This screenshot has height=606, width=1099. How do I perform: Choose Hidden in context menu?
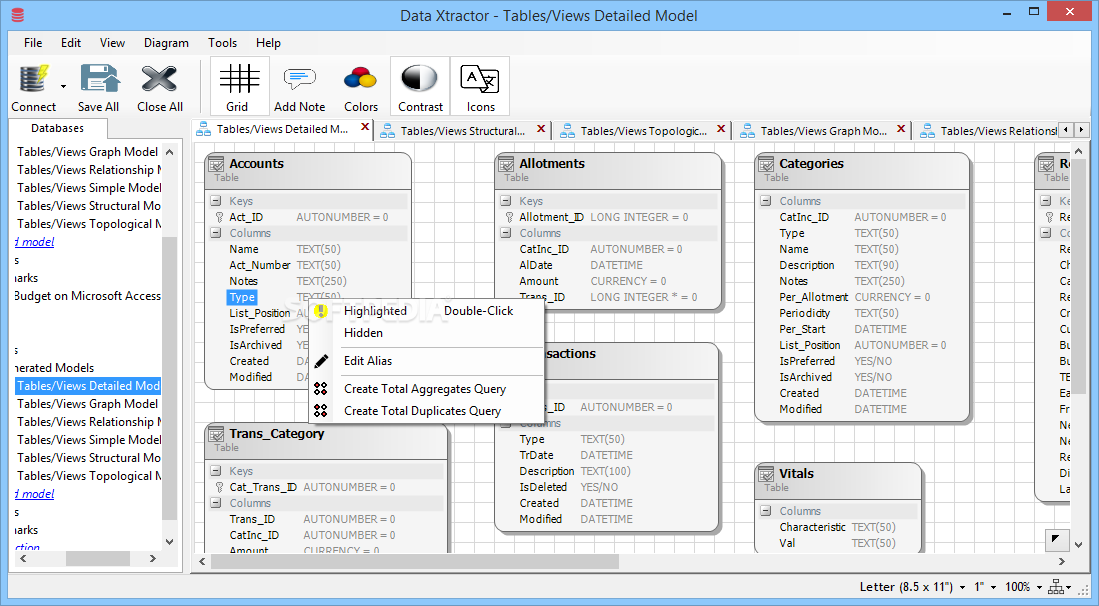click(x=427, y=333)
